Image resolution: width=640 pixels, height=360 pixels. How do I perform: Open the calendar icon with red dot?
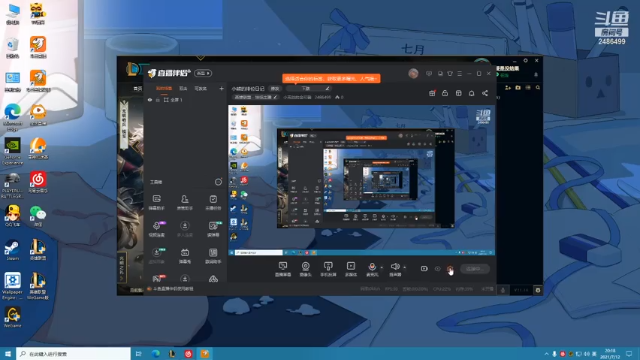432,93
